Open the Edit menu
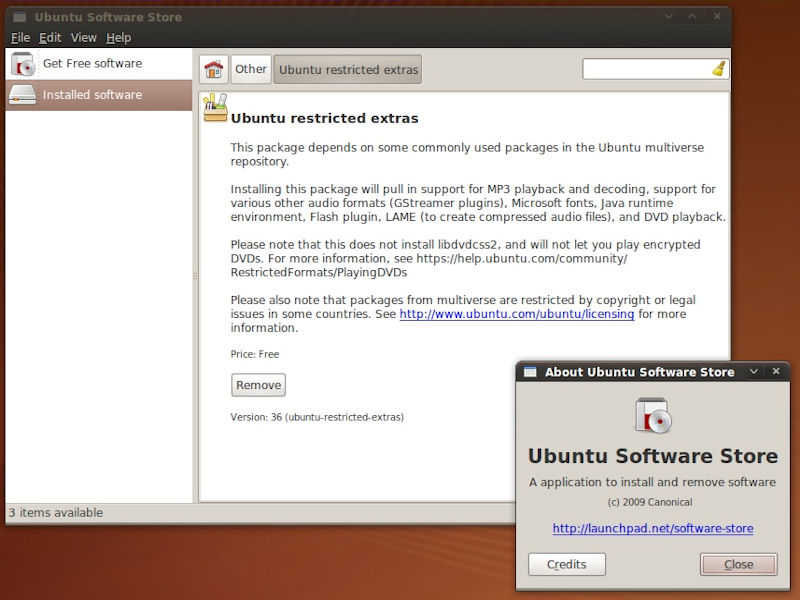Image resolution: width=800 pixels, height=600 pixels. [x=50, y=38]
